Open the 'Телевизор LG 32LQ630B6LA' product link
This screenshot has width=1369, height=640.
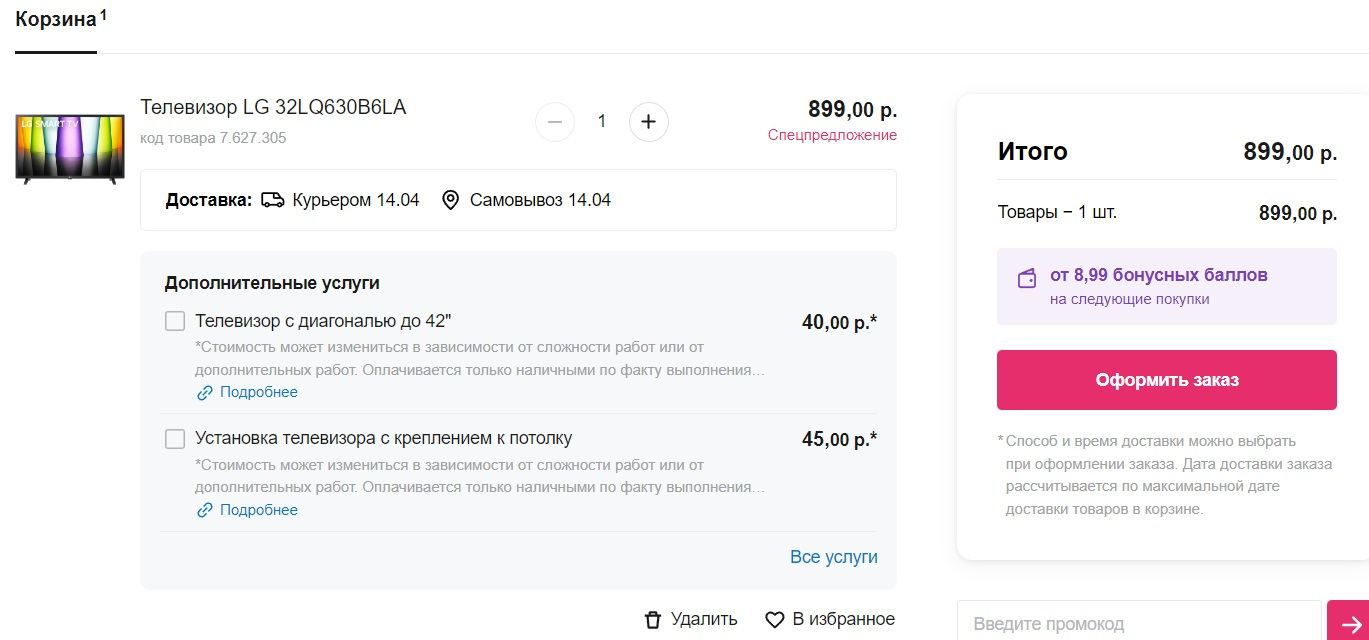pyautogui.click(x=273, y=108)
